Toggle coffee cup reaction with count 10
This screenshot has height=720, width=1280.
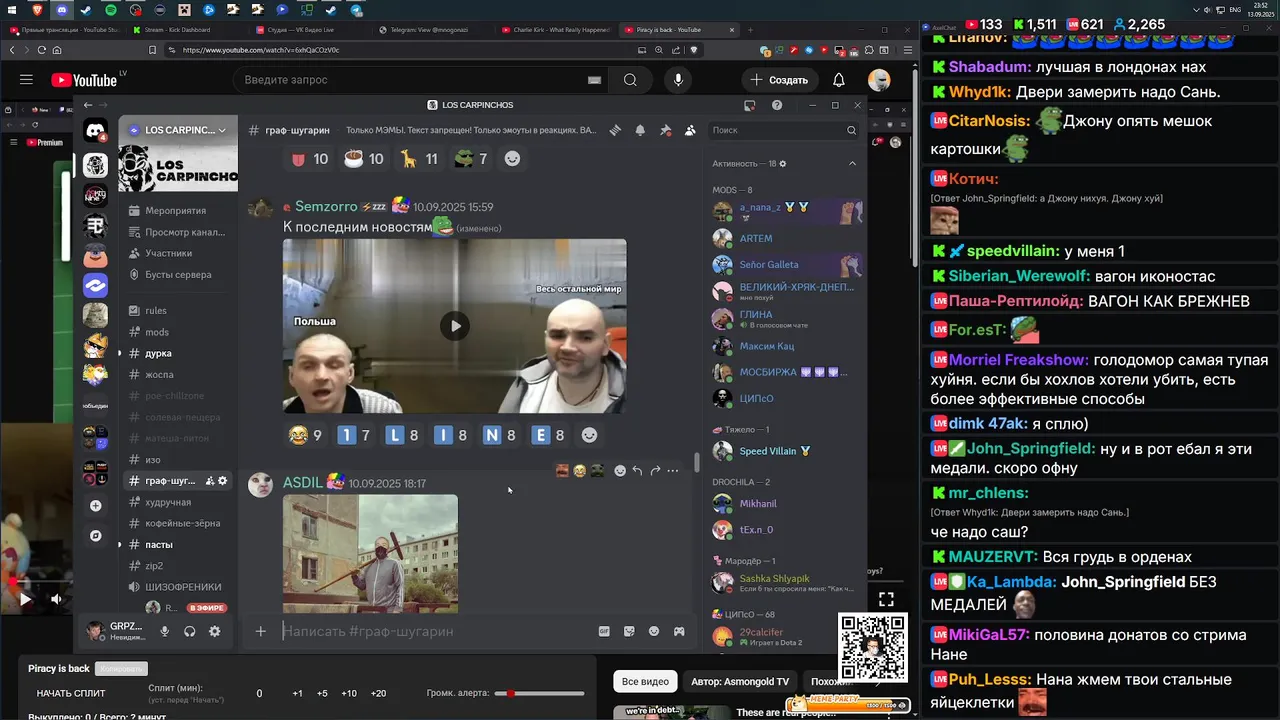pyautogui.click(x=364, y=158)
